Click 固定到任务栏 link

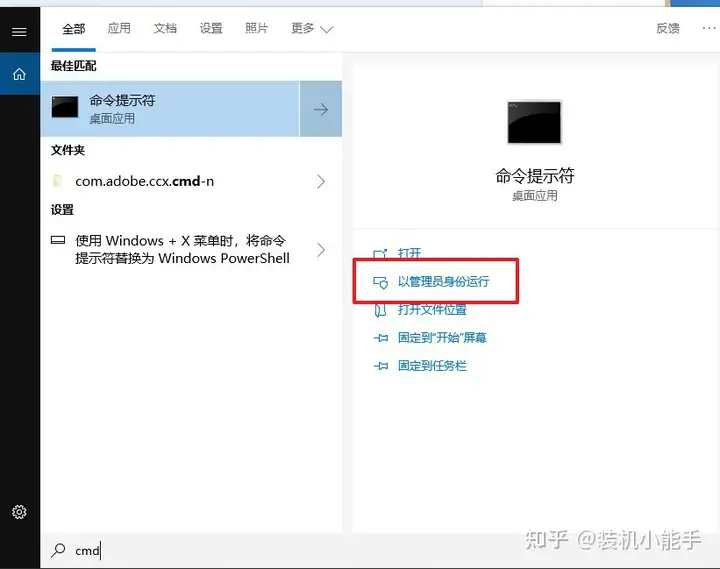coord(432,366)
